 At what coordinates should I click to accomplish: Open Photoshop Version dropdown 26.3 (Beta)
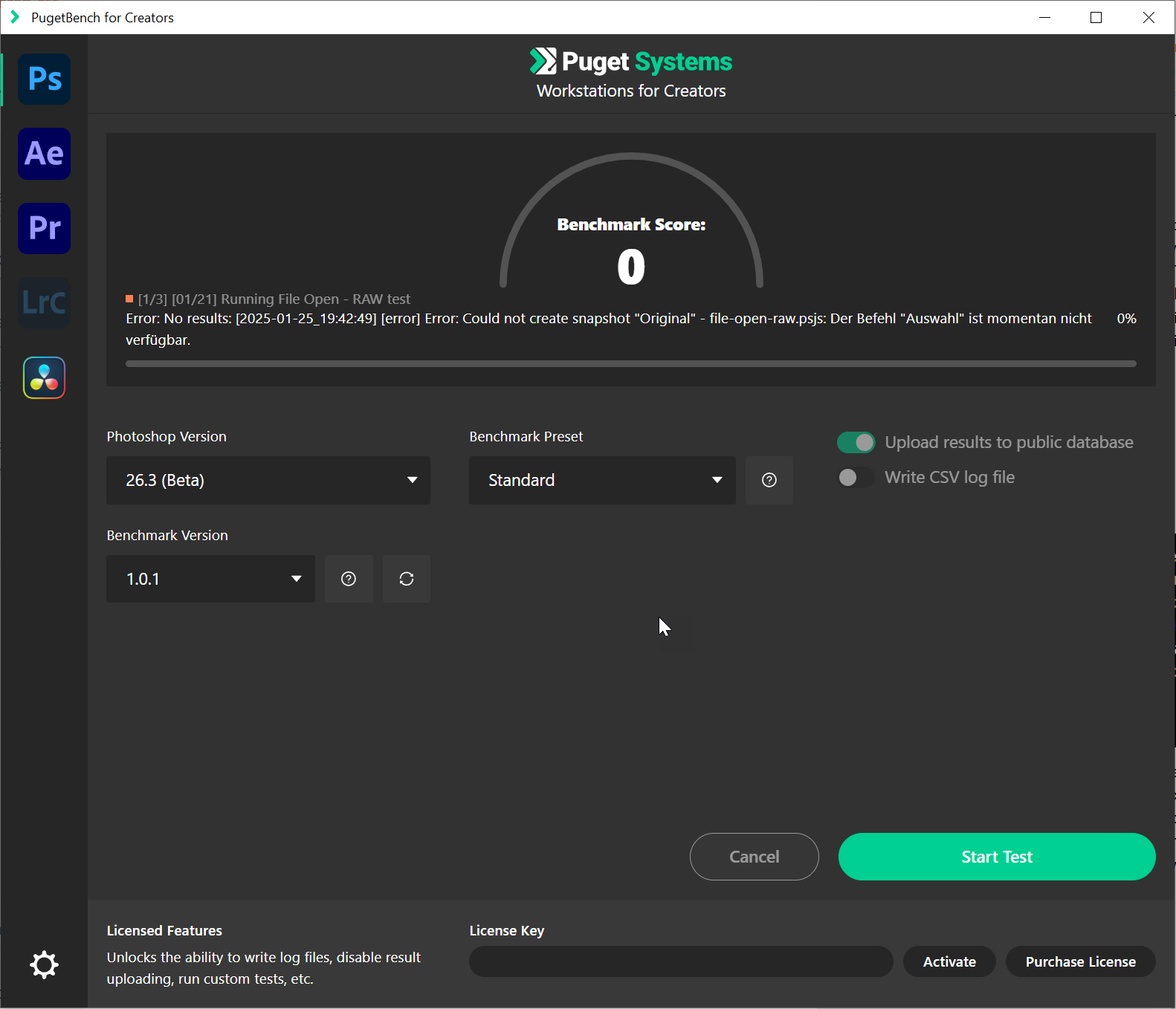pyautogui.click(x=268, y=480)
